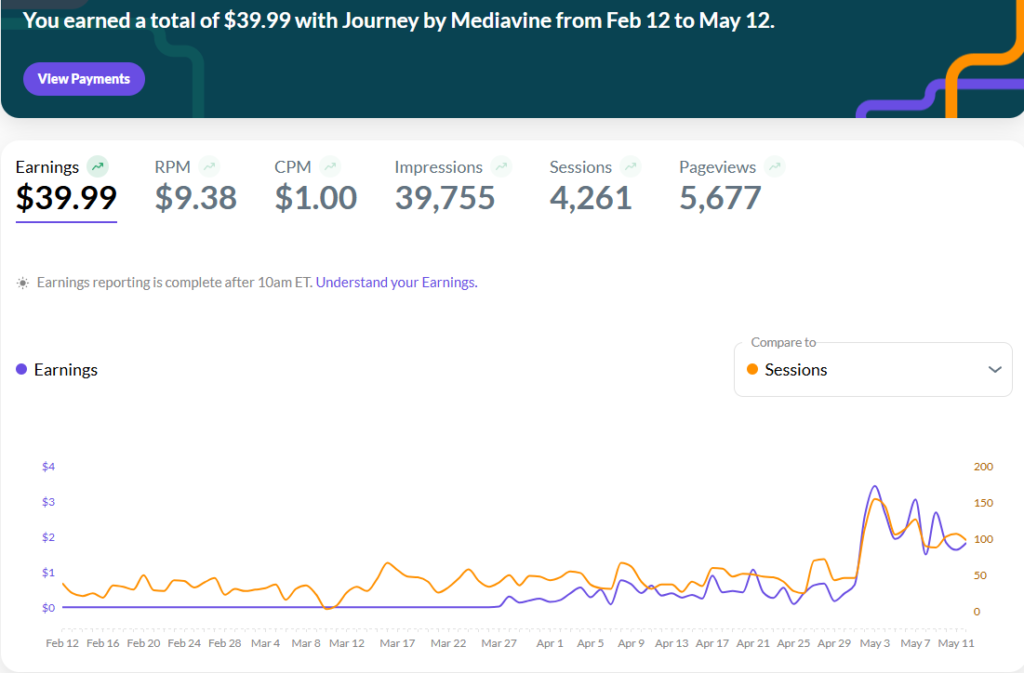Click the Apr 9 x-axis date label
Screen dimensions: 1024x673
[x=631, y=643]
